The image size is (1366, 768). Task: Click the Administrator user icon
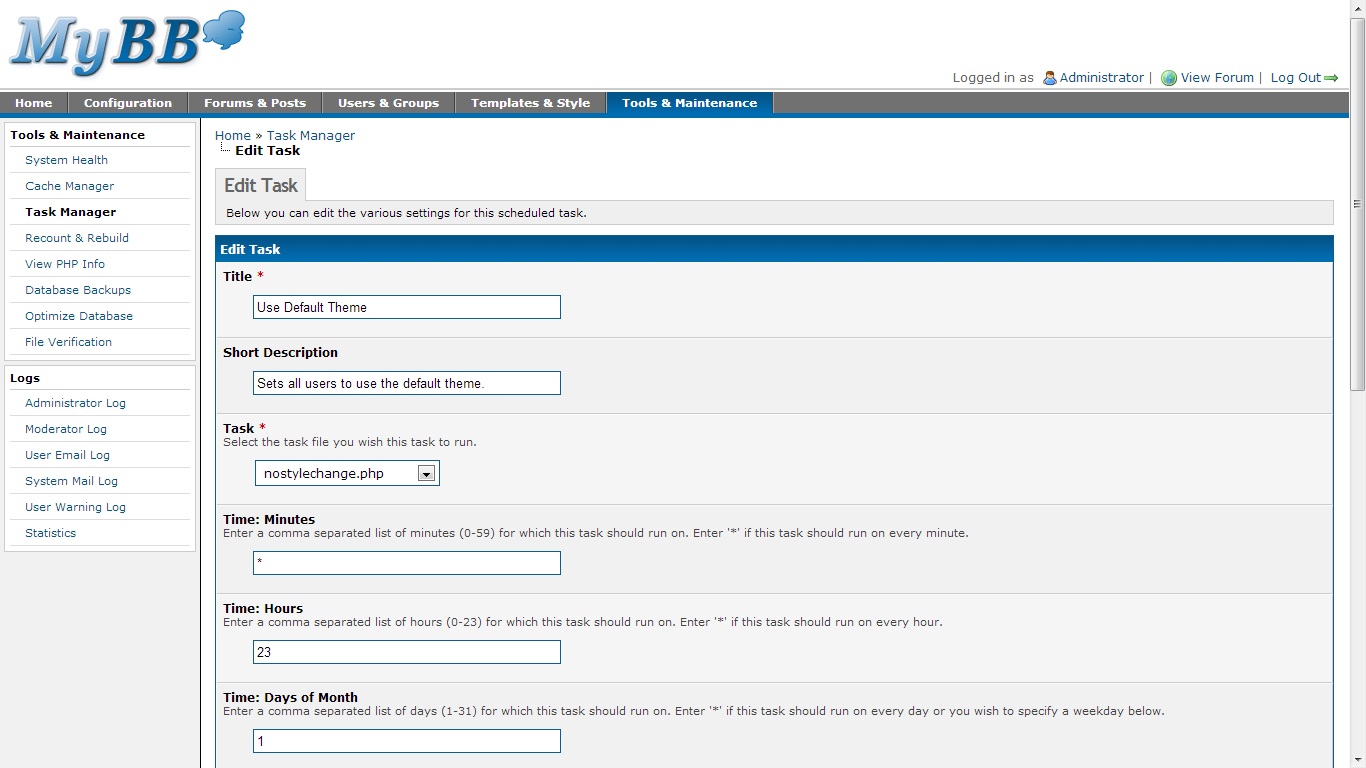pos(1049,78)
